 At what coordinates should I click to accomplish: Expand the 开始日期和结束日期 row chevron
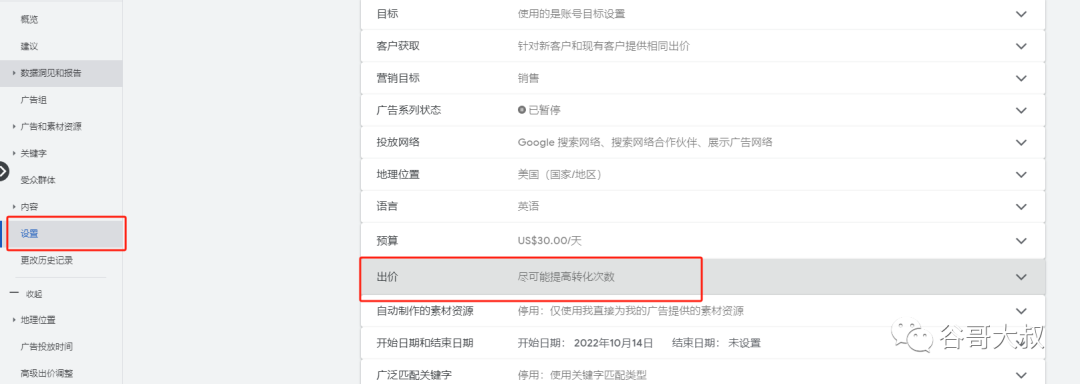point(1021,343)
